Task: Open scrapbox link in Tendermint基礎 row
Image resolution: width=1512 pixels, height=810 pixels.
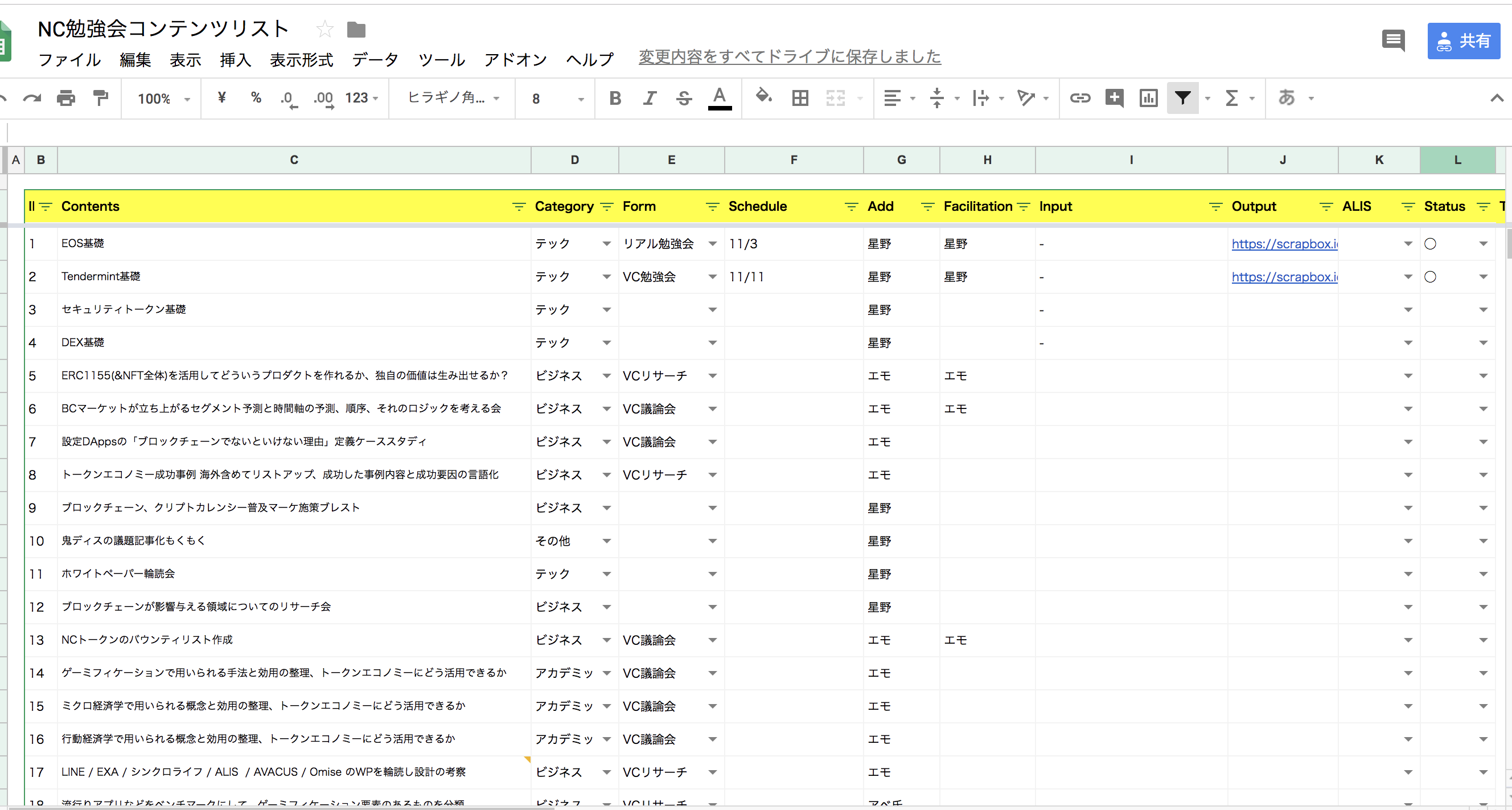Action: pos(1284,277)
